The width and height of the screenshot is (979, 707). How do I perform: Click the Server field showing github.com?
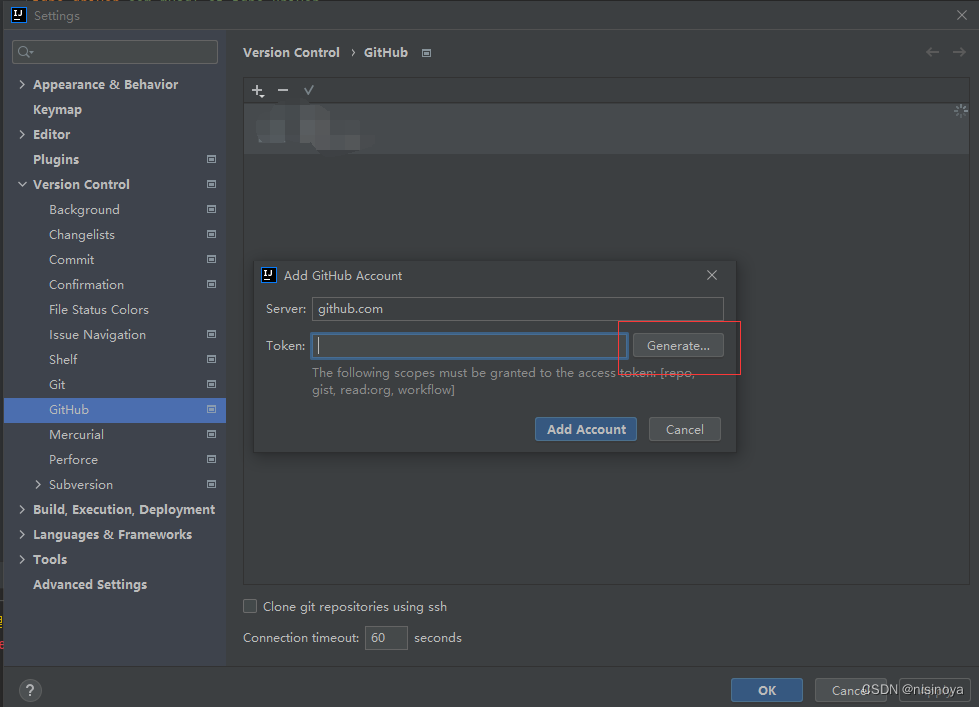point(518,309)
